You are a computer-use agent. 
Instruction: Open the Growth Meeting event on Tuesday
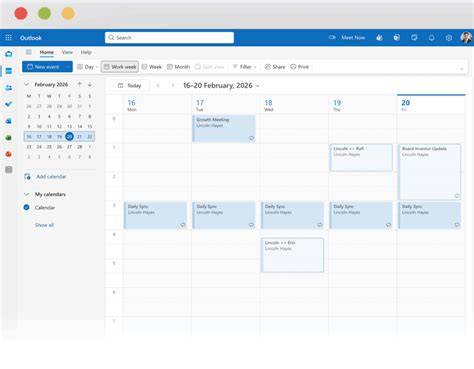pos(224,128)
